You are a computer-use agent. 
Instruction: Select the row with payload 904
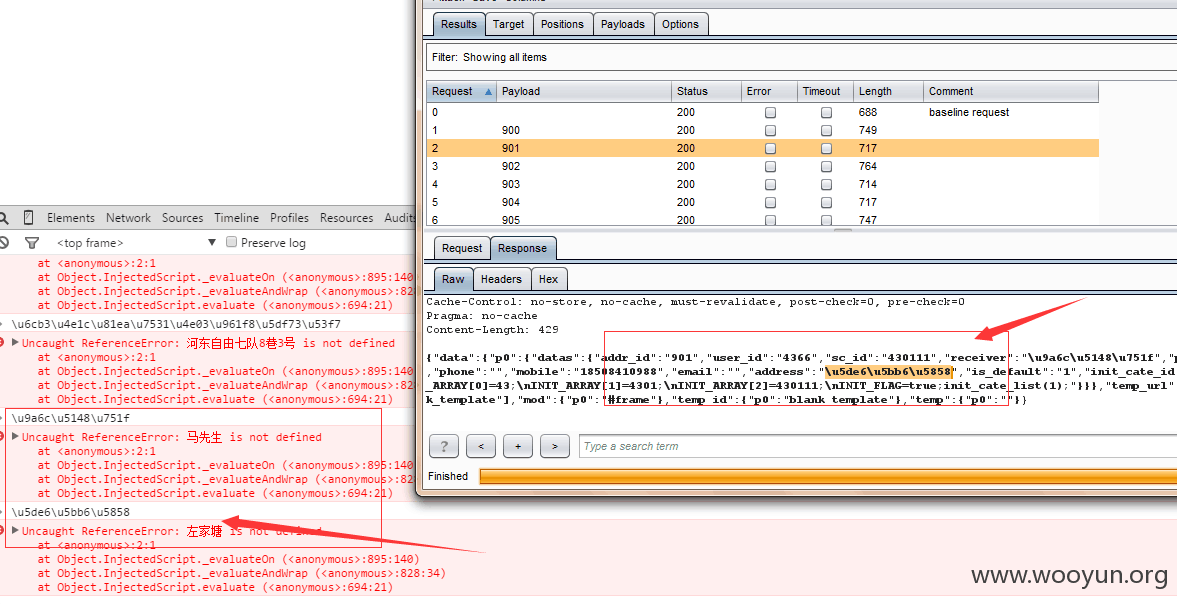[x=763, y=203]
